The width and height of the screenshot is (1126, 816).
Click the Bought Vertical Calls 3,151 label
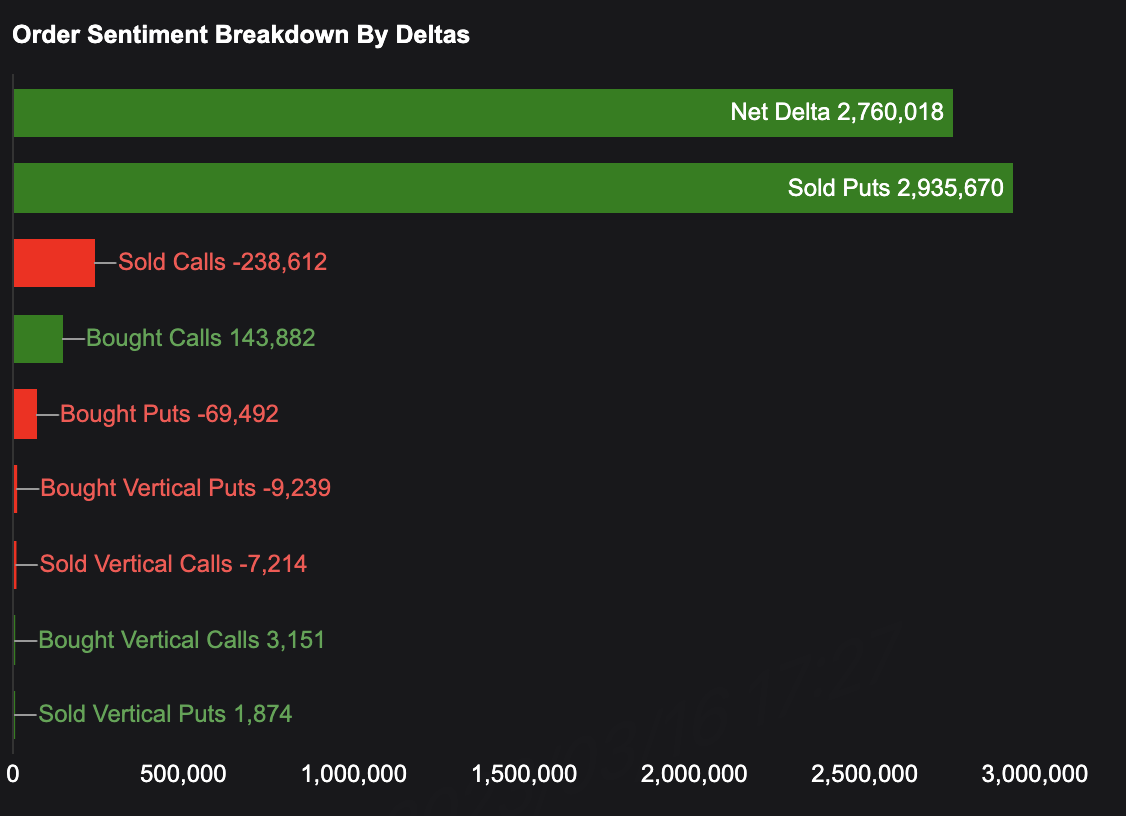[x=181, y=640]
